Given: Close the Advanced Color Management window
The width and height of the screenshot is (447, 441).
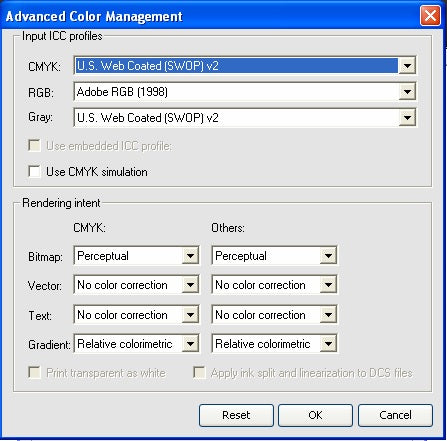Looking at the screenshot, I should (x=430, y=15).
